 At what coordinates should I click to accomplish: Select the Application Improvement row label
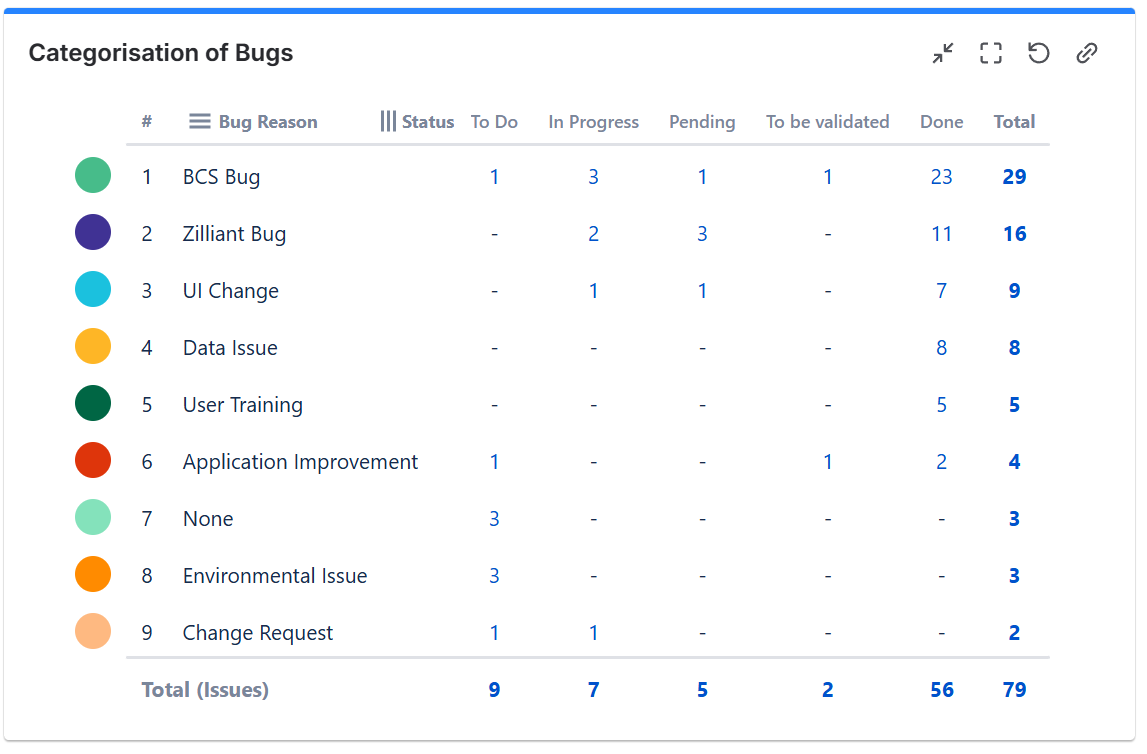click(300, 462)
